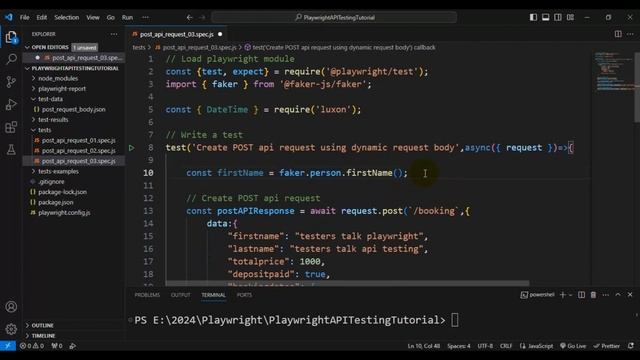Expand the node_modules folder
Screen dimensions: 640x360
click(58, 78)
